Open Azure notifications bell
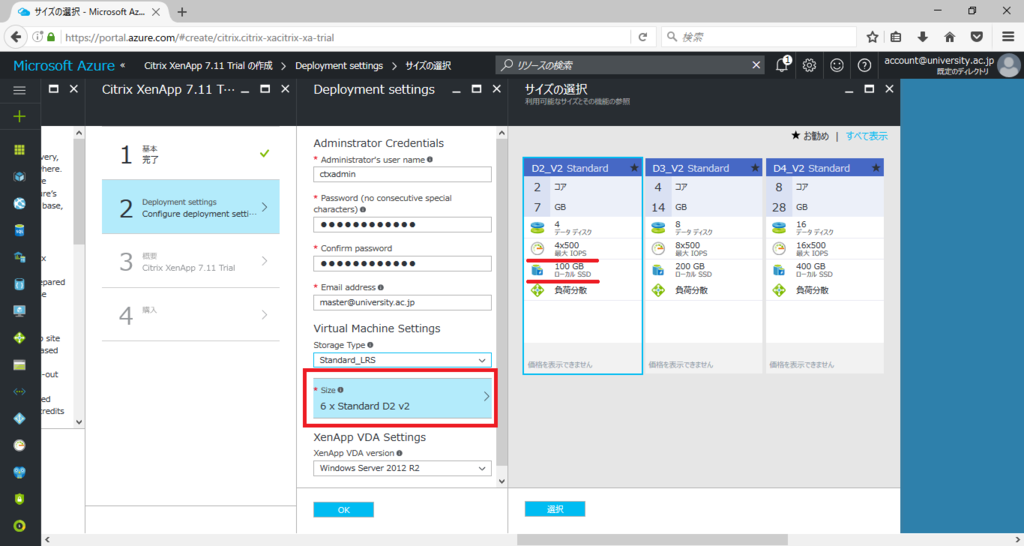 [782, 65]
